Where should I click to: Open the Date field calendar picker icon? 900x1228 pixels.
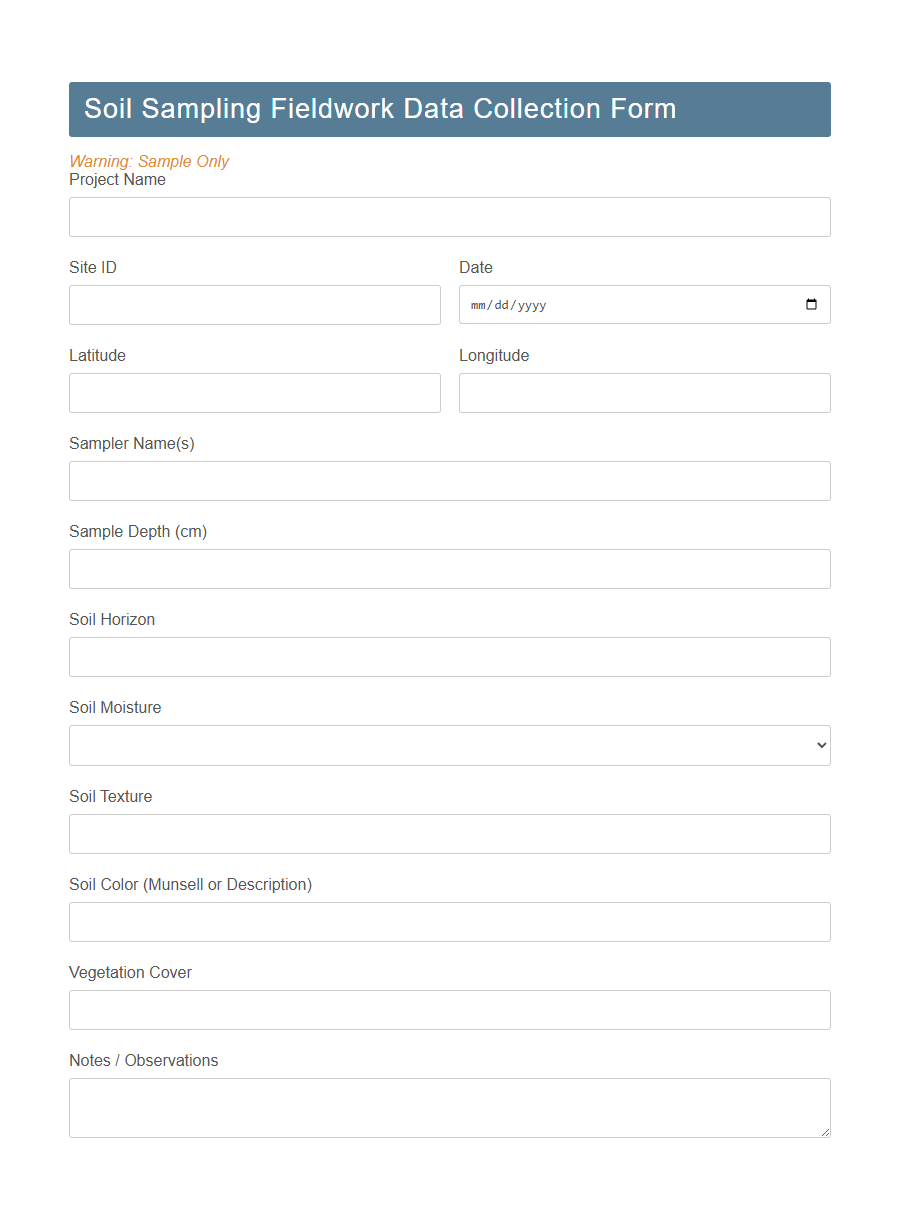click(x=810, y=304)
